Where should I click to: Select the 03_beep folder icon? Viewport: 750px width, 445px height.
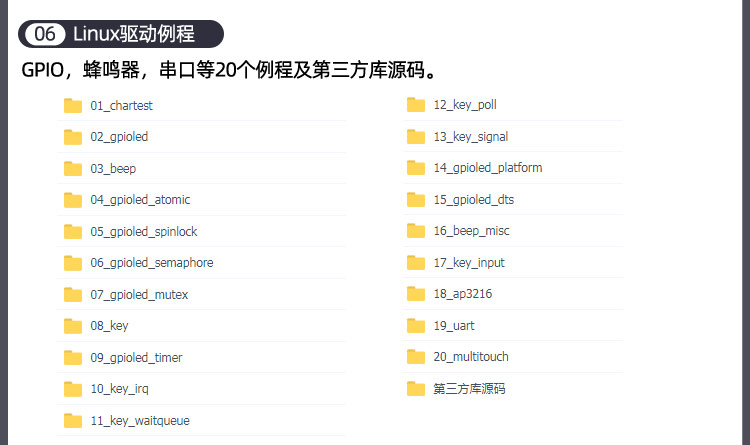[73, 168]
